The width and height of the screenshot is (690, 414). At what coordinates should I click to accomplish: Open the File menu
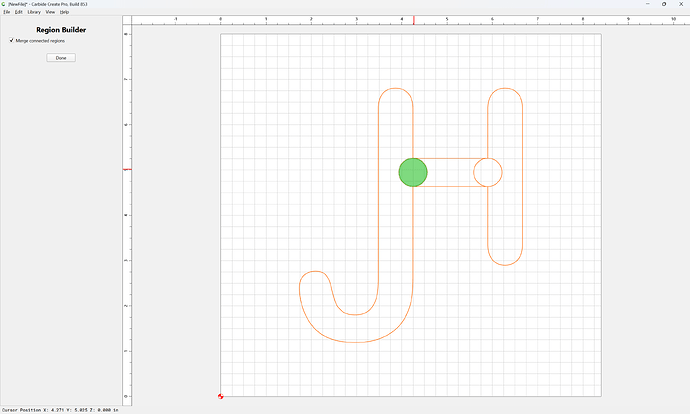[7, 12]
